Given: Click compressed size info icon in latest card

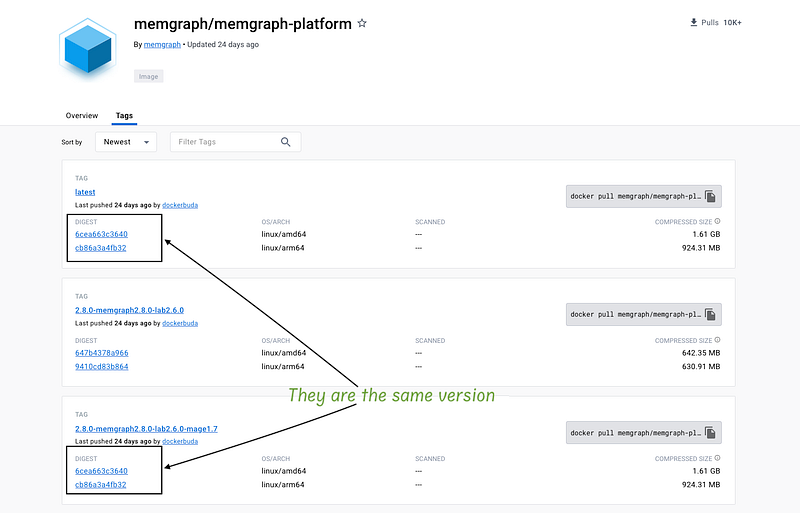Looking at the screenshot, I should tap(717, 222).
